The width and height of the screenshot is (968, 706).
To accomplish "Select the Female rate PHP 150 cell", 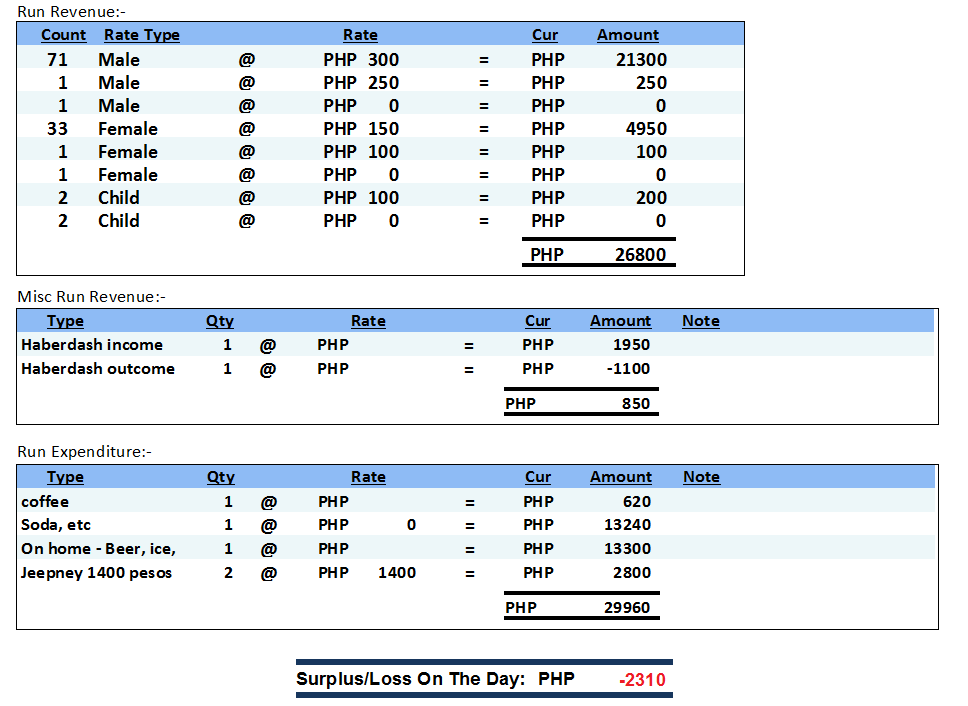I will [361, 129].
